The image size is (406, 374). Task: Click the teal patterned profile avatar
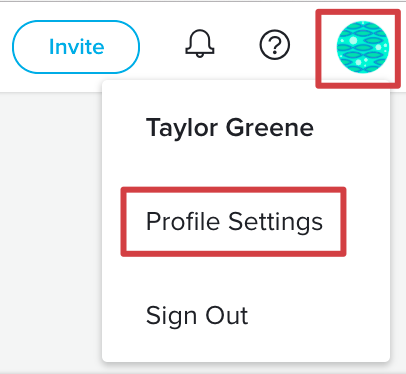pyautogui.click(x=363, y=47)
